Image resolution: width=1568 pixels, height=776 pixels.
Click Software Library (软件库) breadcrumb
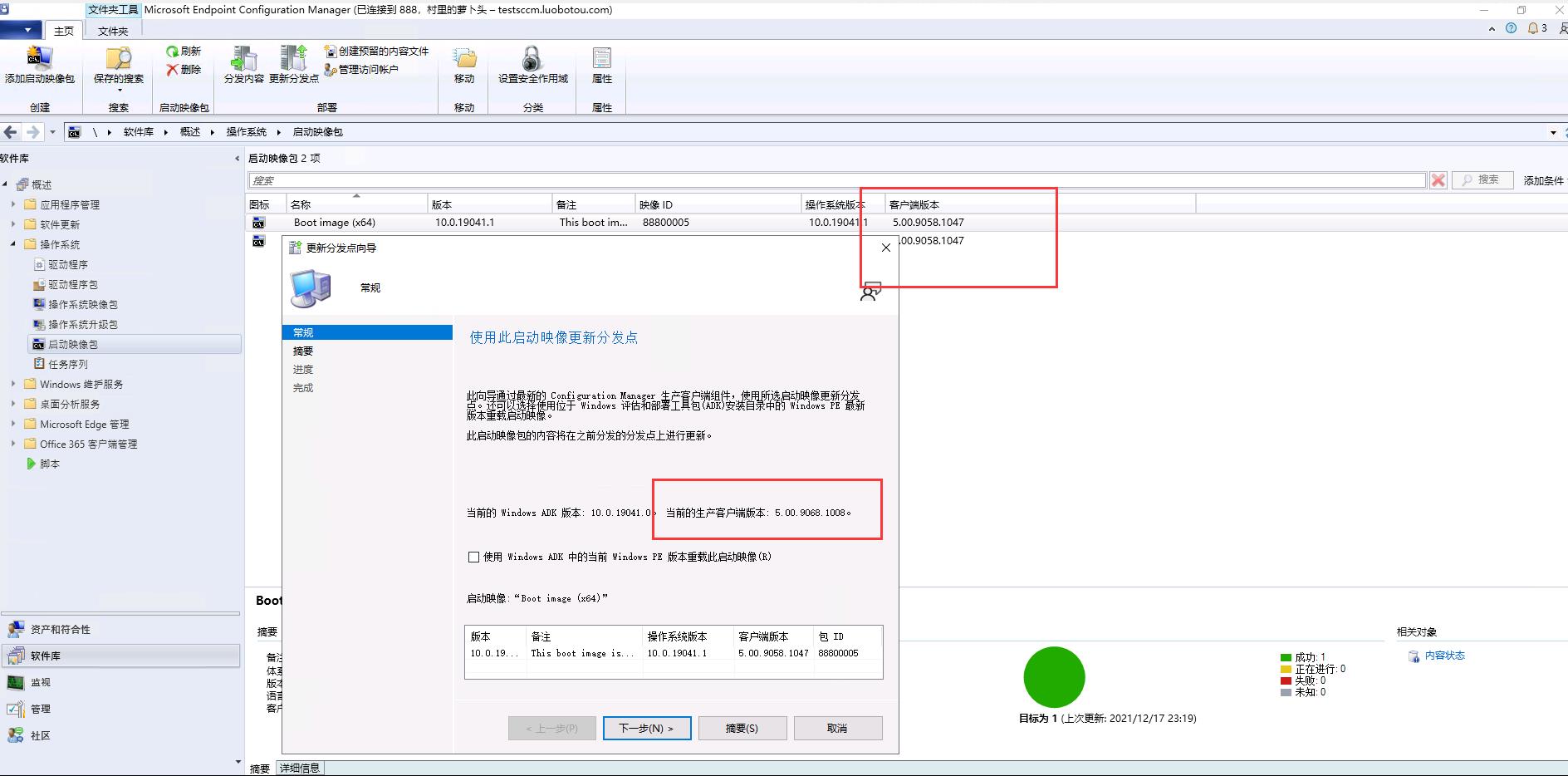(x=139, y=132)
